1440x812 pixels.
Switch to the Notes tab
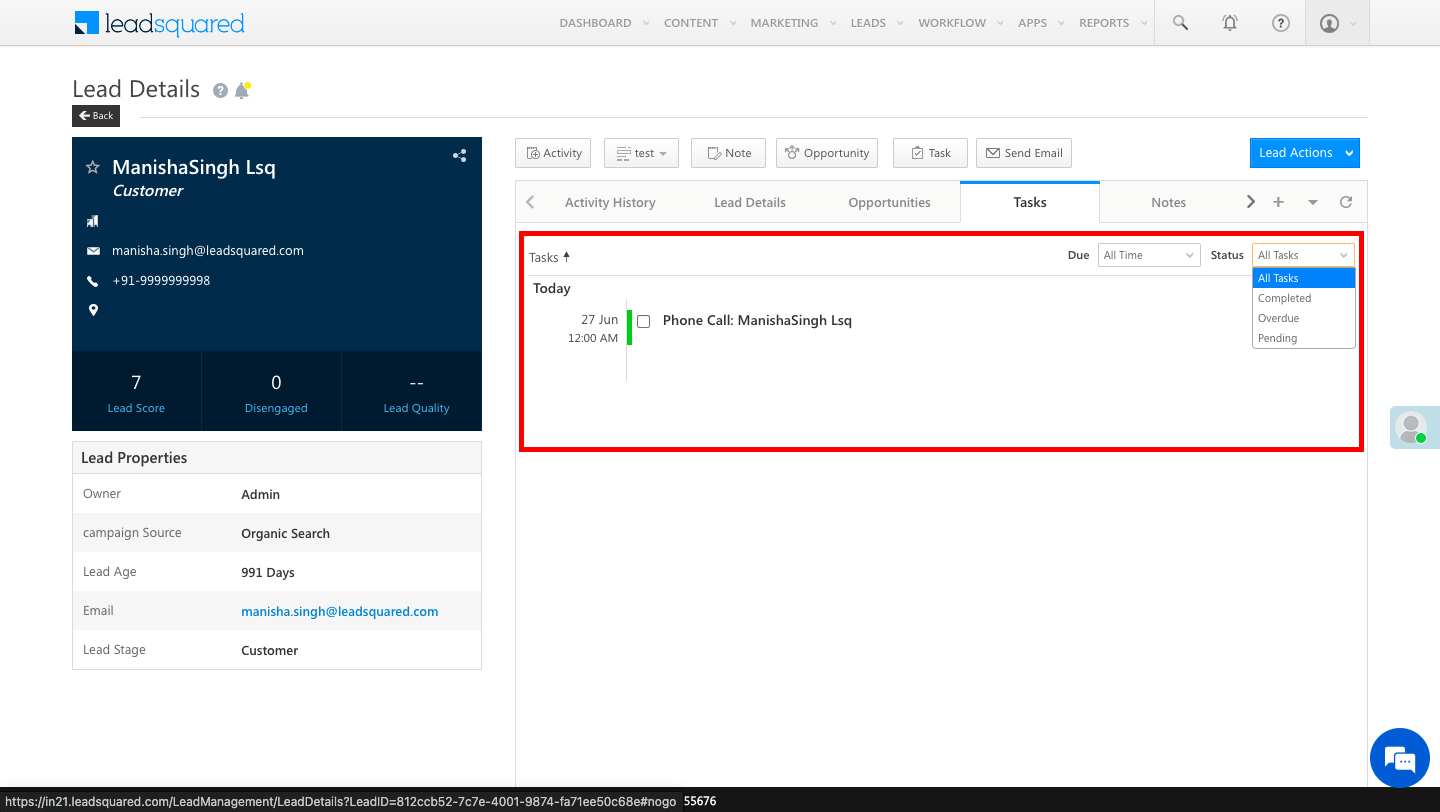(x=1168, y=202)
